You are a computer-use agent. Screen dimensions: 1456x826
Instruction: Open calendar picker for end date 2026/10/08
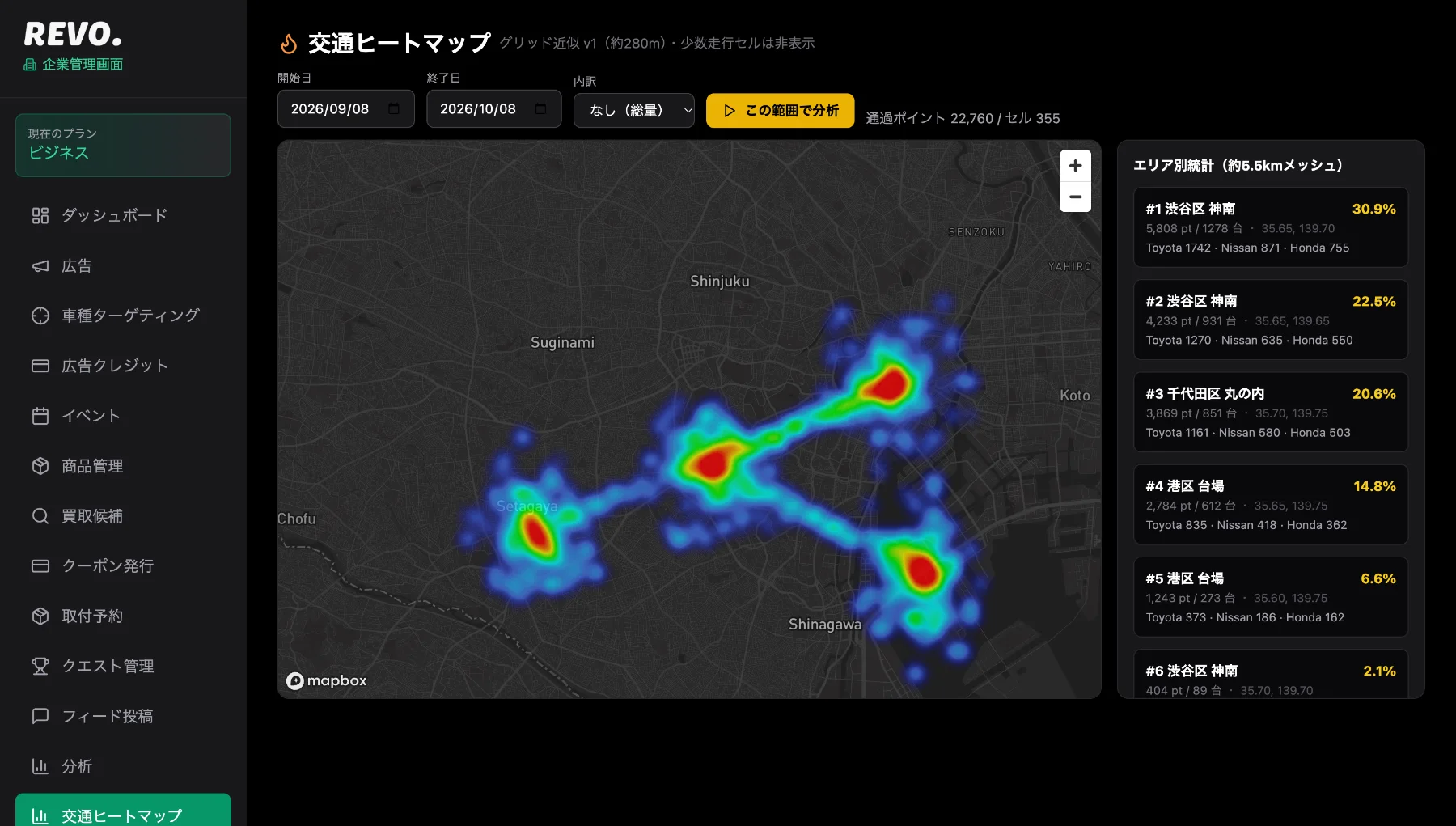pyautogui.click(x=541, y=109)
